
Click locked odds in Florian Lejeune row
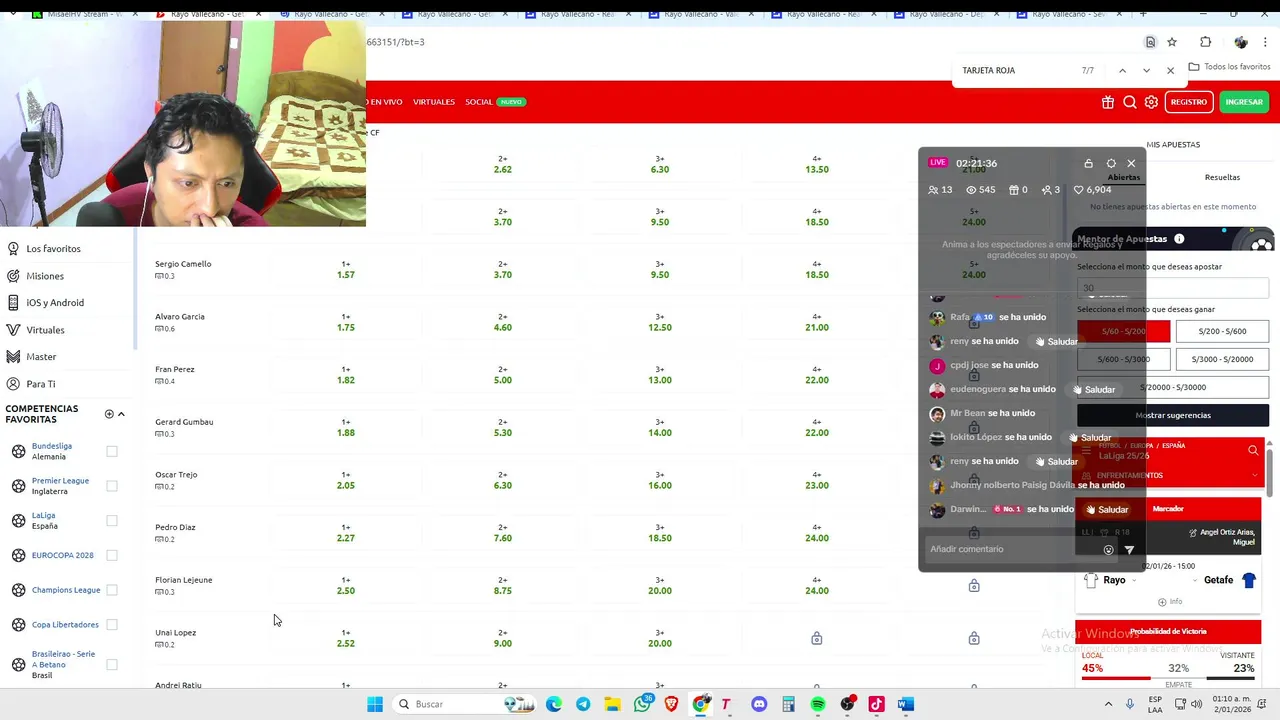tap(974, 585)
